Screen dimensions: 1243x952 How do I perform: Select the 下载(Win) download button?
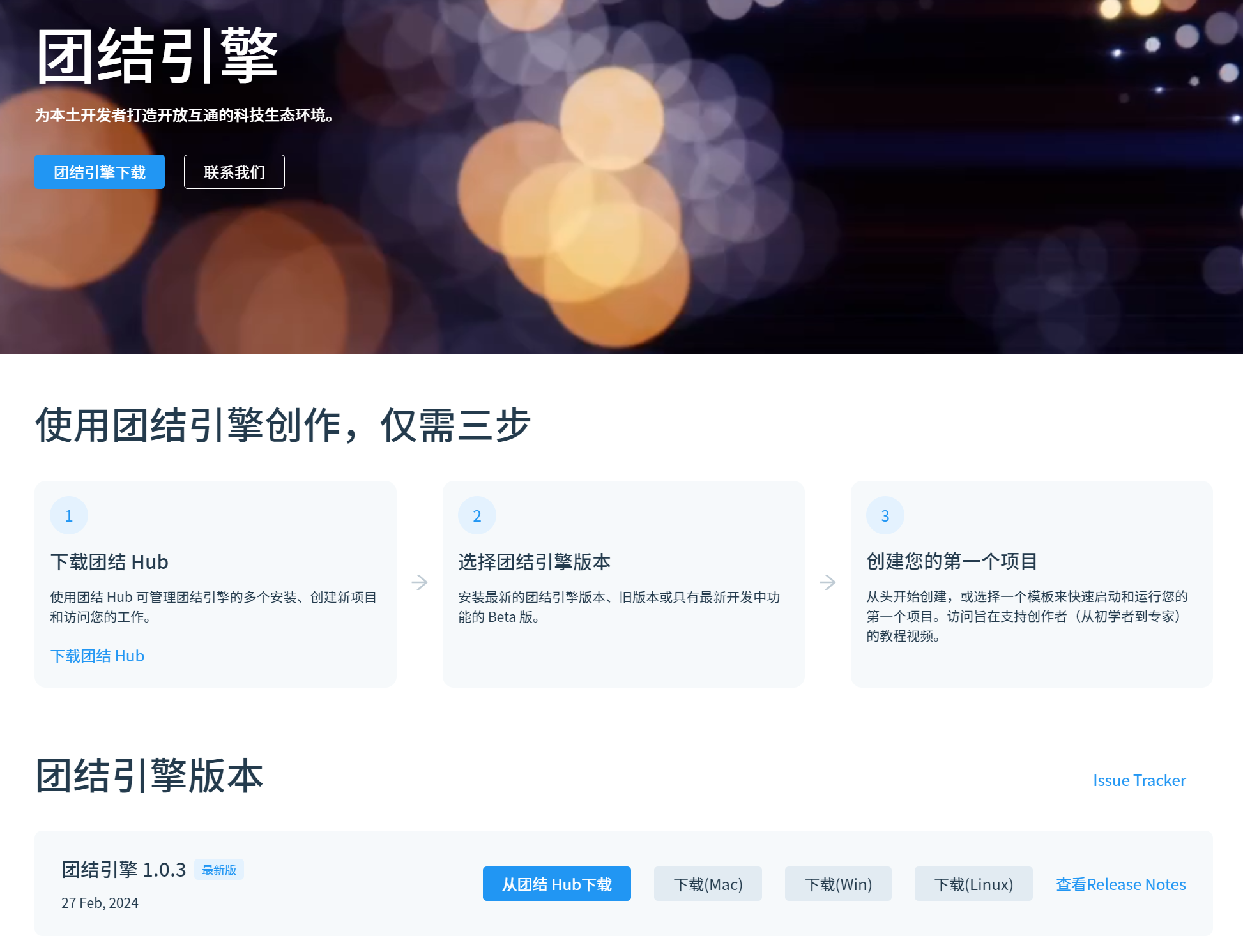[x=838, y=884]
